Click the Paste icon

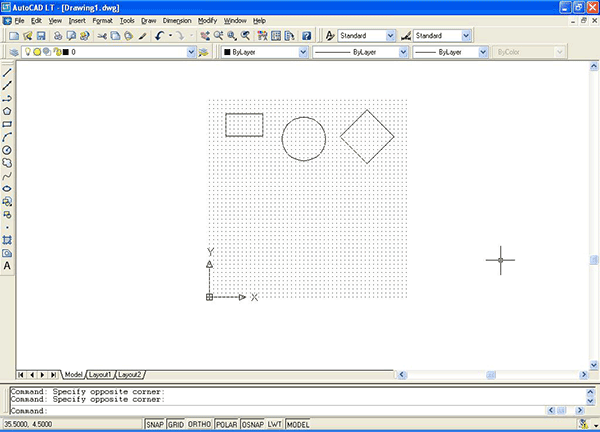[x=129, y=36]
